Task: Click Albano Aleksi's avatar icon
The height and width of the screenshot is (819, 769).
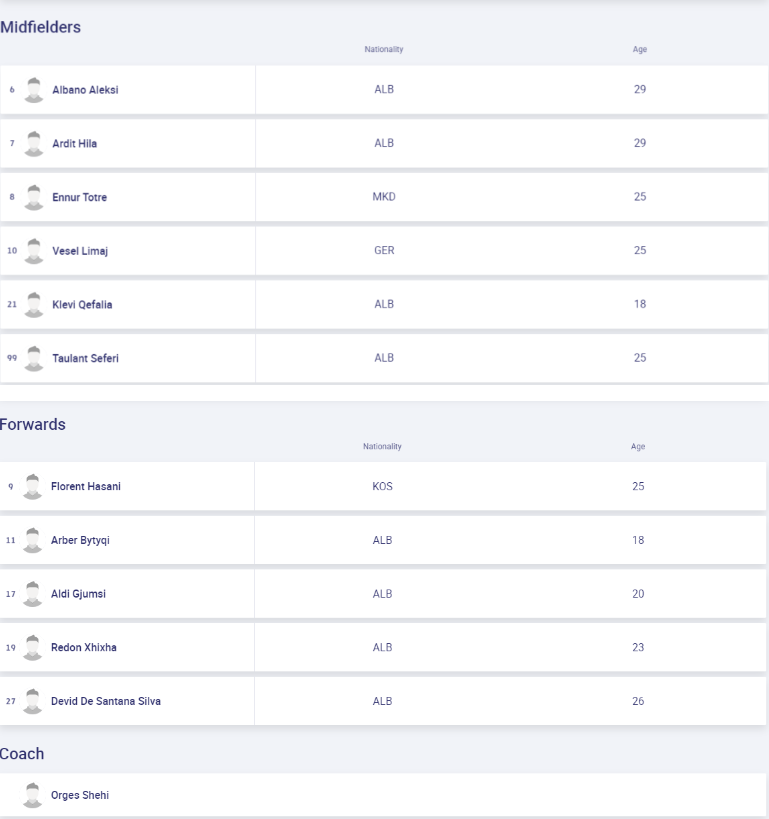Action: coord(34,89)
